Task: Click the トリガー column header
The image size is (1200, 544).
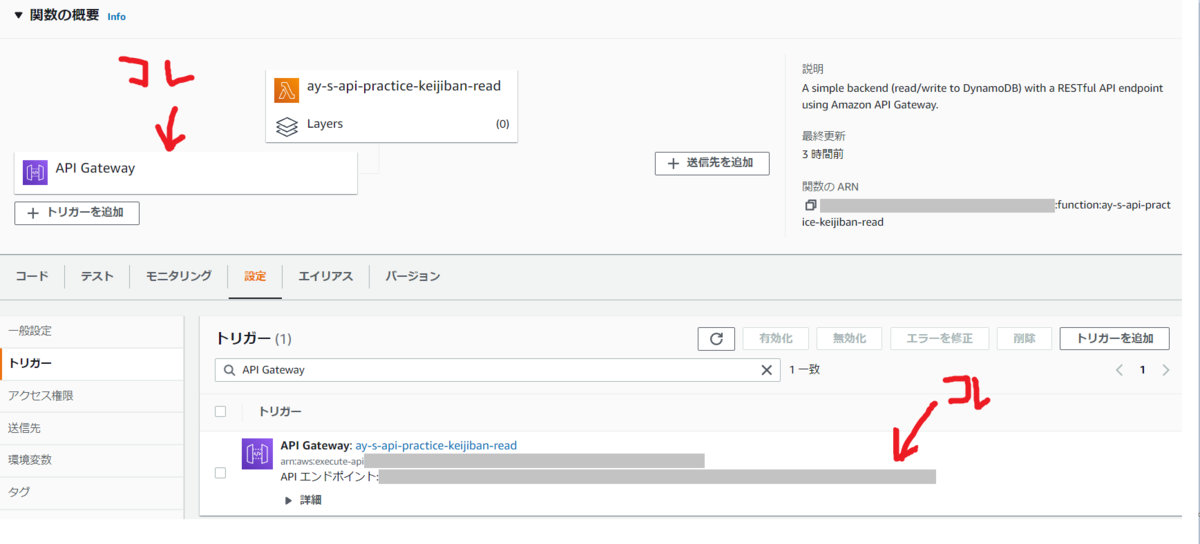Action: pyautogui.click(x=281, y=411)
